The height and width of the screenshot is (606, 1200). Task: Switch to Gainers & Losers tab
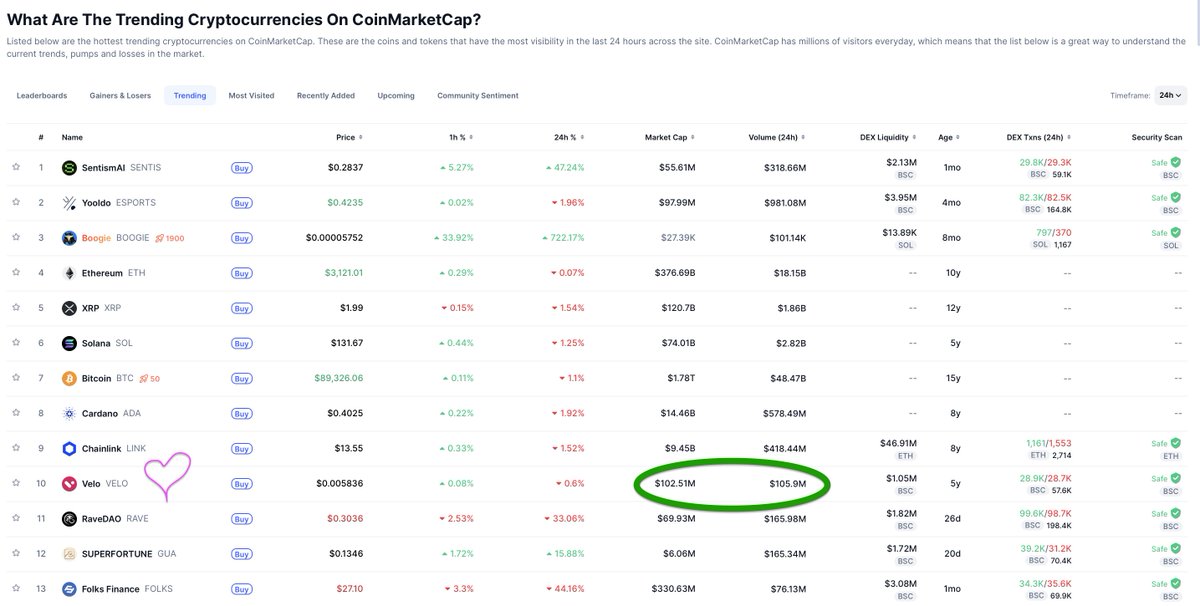120,96
